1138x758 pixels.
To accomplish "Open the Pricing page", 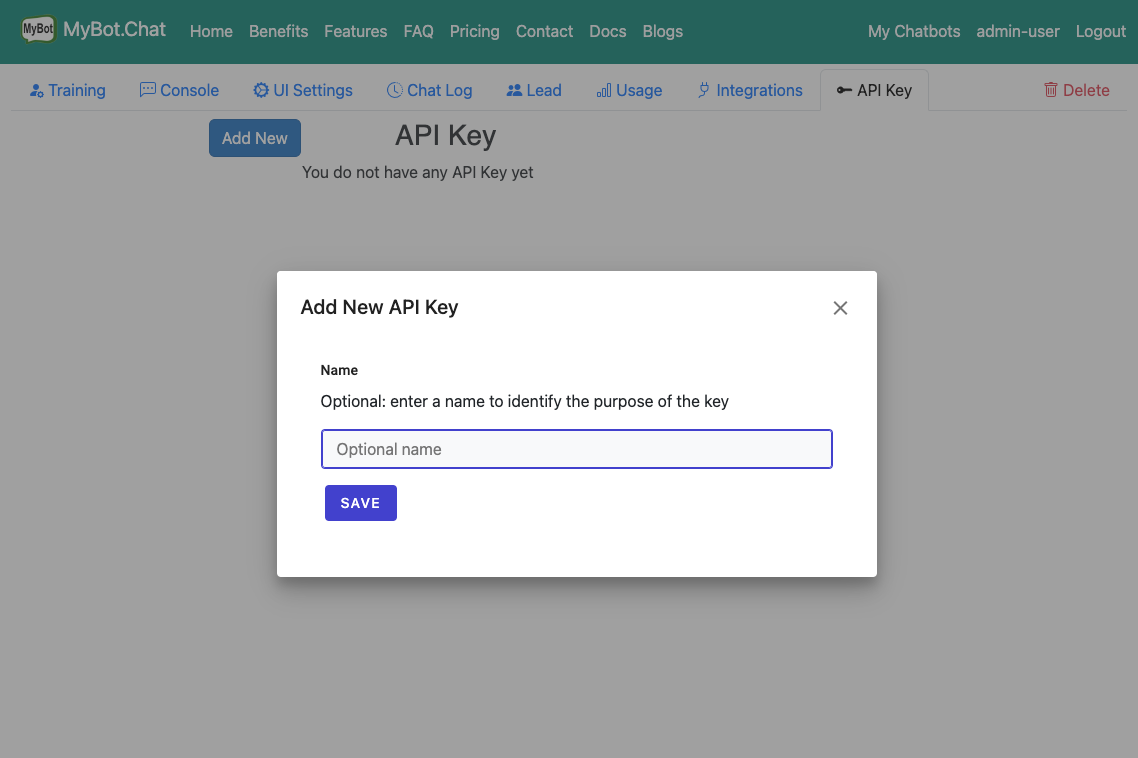I will 474,31.
